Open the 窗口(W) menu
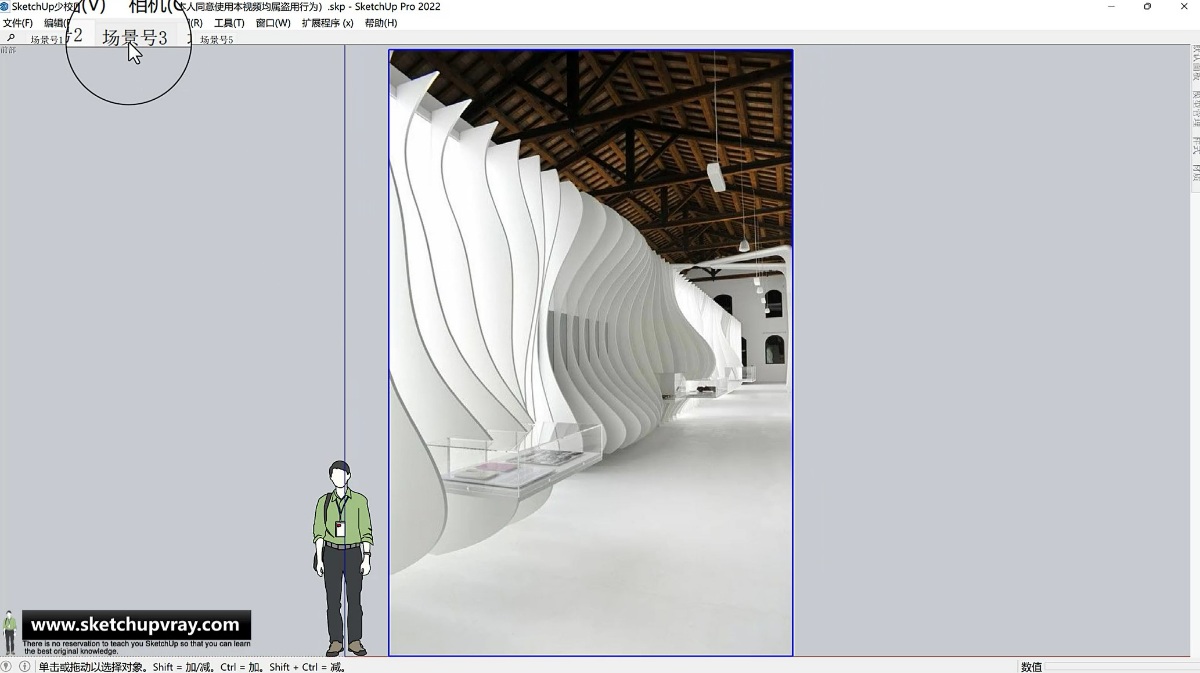Viewport: 1200px width, 673px height. [x=273, y=23]
